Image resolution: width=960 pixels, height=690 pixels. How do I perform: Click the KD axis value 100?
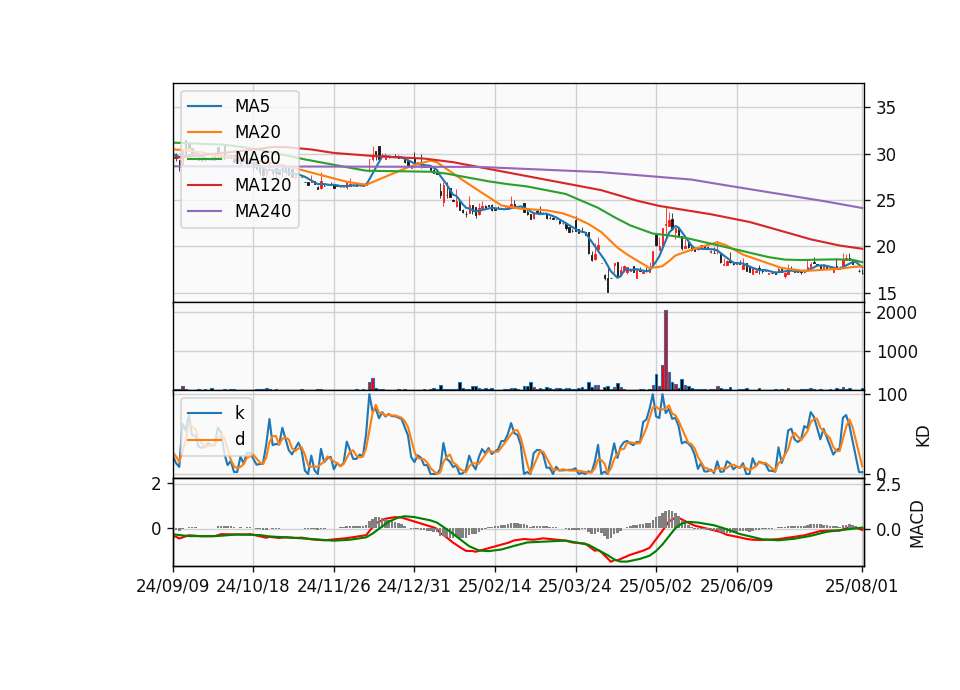click(x=891, y=395)
